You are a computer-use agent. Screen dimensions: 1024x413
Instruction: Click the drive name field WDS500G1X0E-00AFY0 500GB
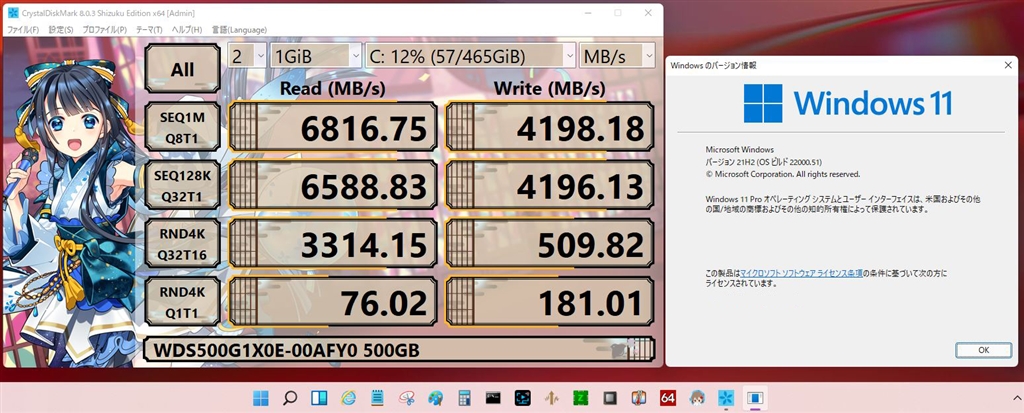click(399, 350)
